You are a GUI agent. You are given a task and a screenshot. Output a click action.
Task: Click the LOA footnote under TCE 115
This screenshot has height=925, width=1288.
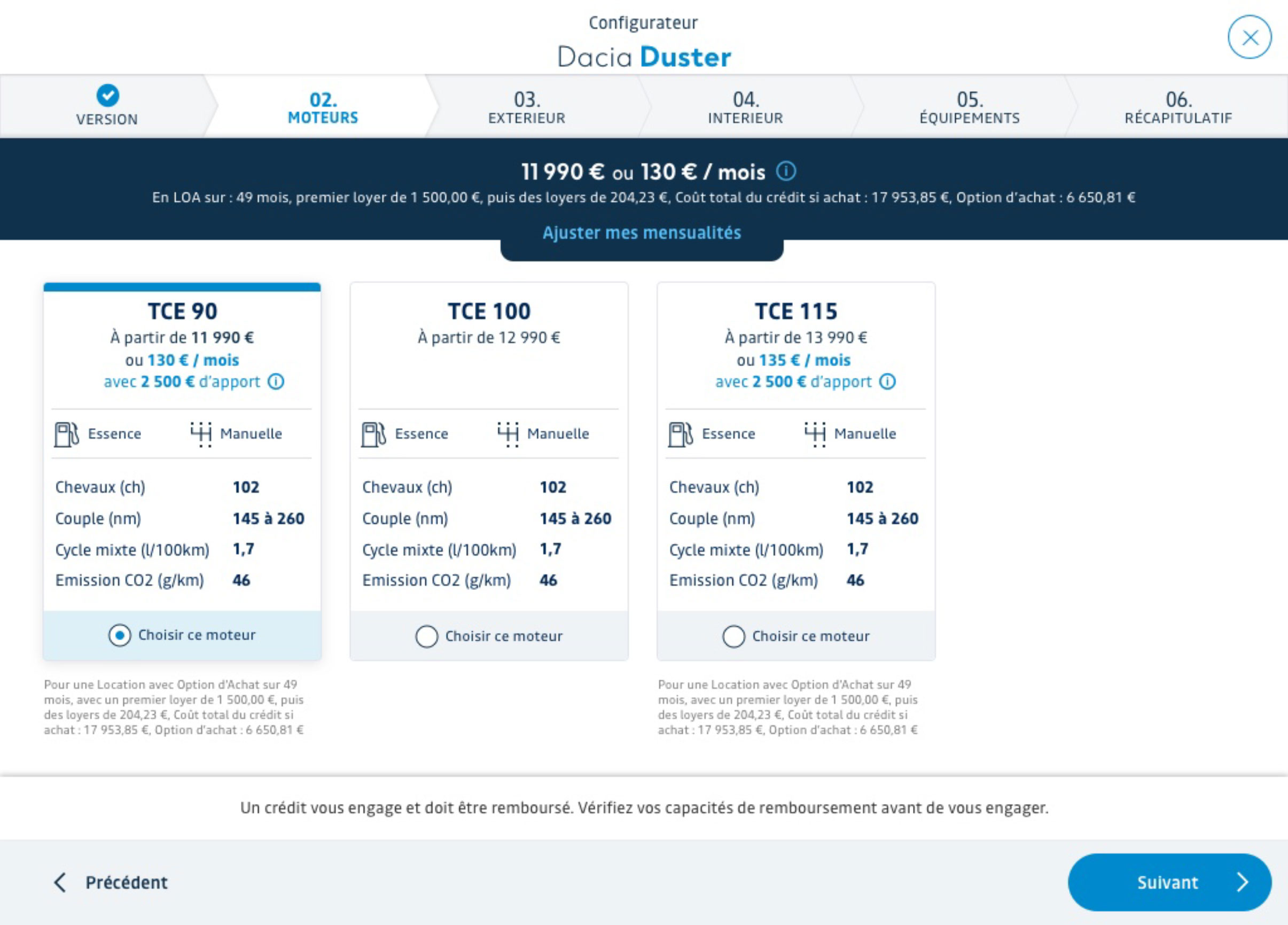[787, 708]
